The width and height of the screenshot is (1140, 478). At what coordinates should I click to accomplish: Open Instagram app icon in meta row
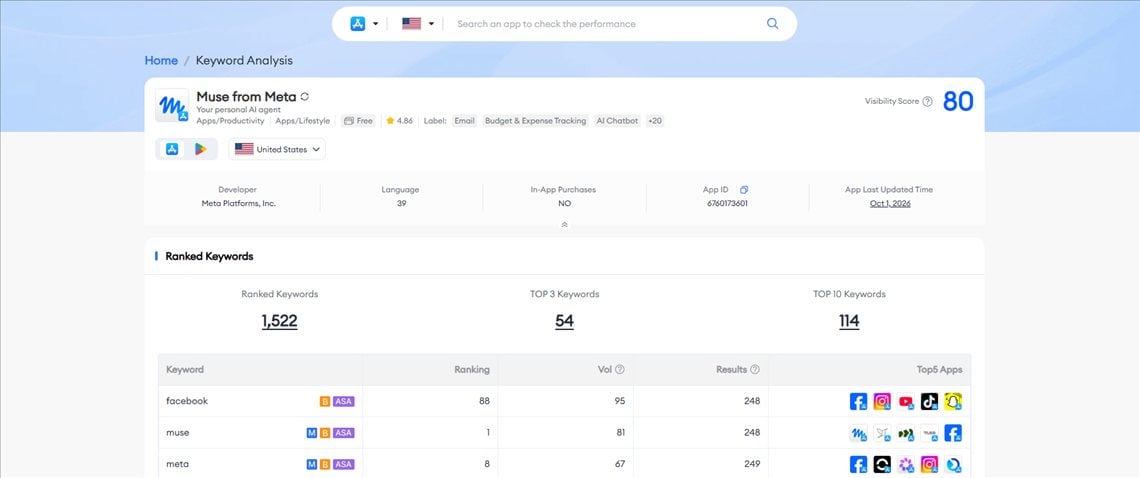(x=929, y=464)
